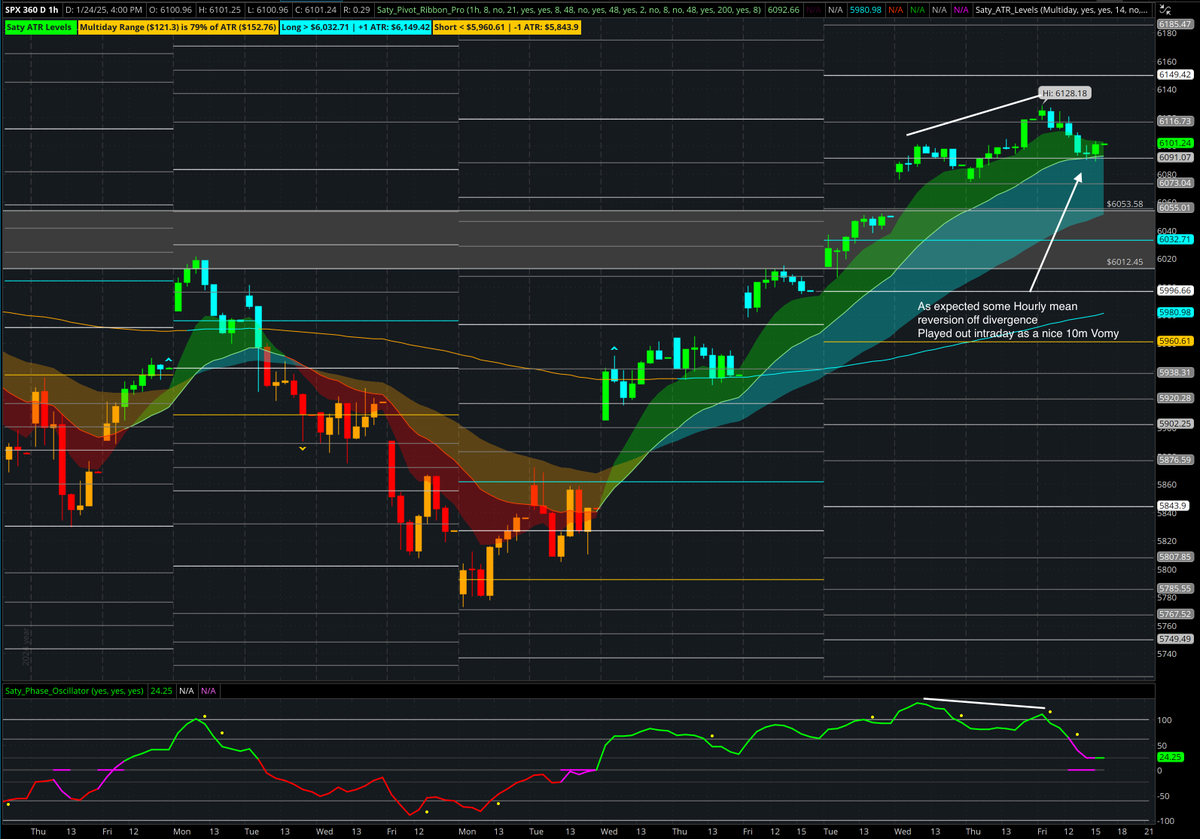Click the Multiday Range 79% of ATR label
The height and width of the screenshot is (839, 1200).
coord(179,27)
